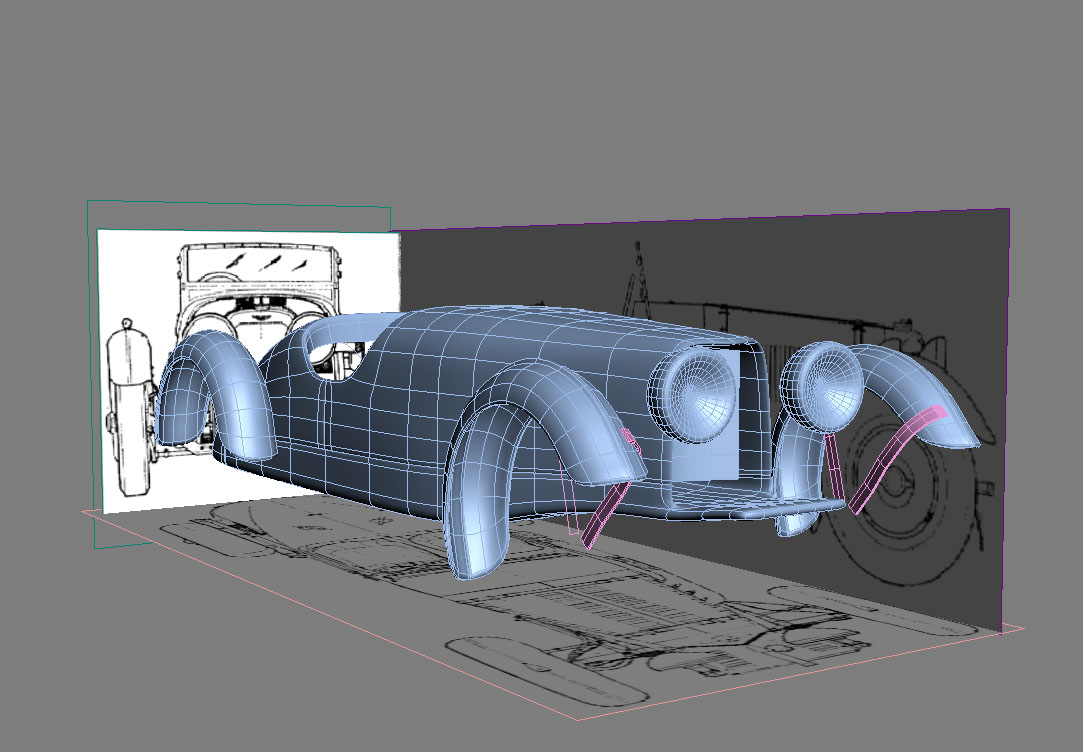The image size is (1083, 752).
Task: Select the headlight attached beside the grille
Action: coord(693,395)
